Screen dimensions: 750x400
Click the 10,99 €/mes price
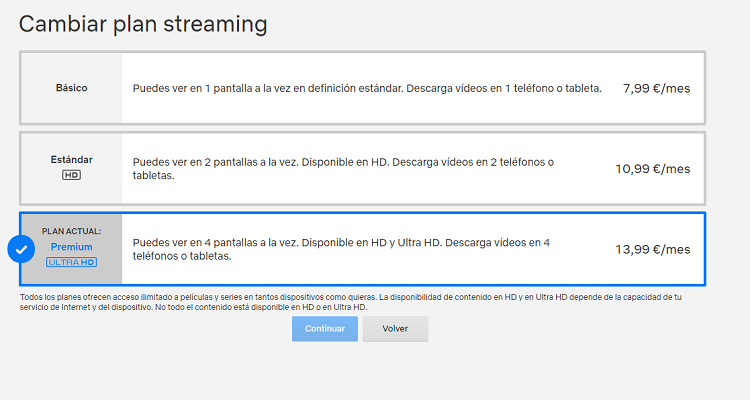click(652, 169)
